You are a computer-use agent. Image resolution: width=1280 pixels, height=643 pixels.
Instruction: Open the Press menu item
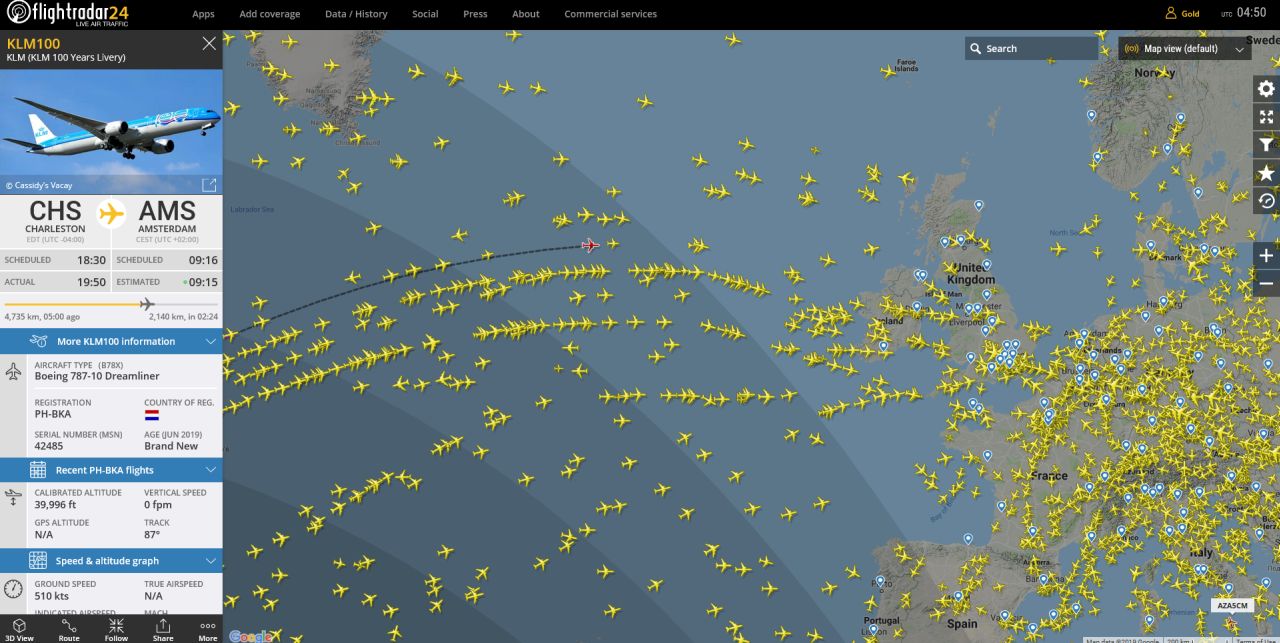(475, 14)
